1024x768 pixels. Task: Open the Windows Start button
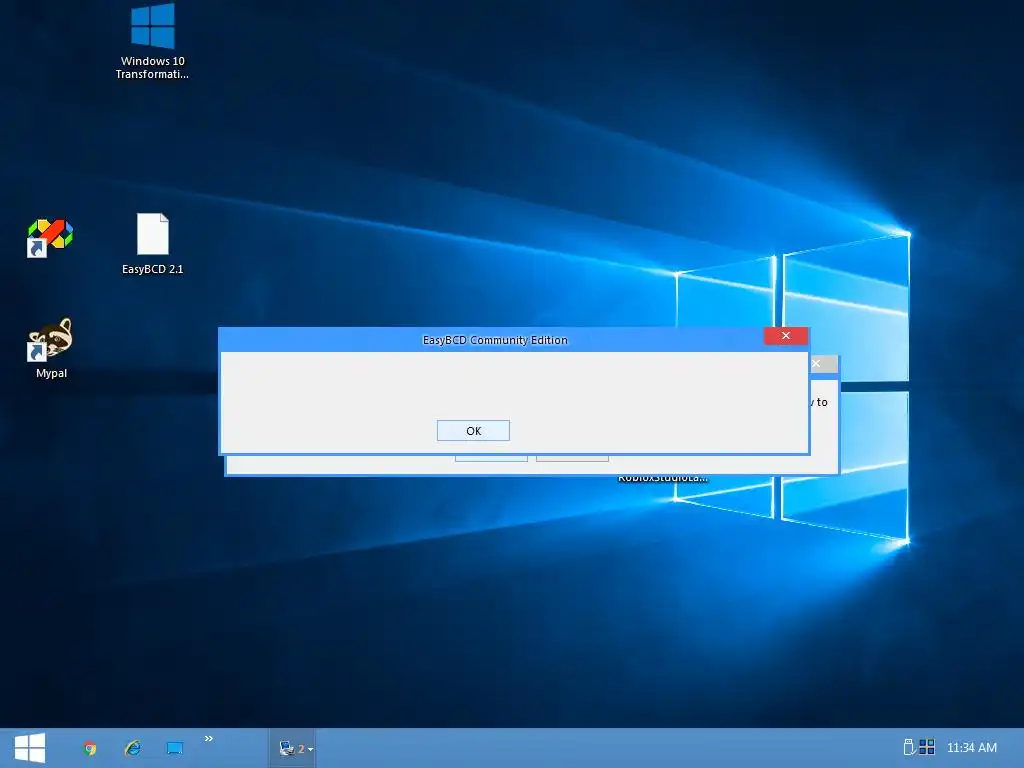29,748
